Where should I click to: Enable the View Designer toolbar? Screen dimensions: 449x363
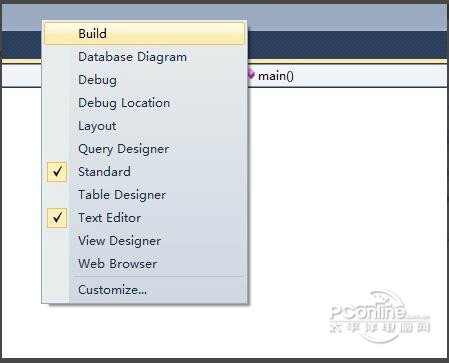point(144,241)
